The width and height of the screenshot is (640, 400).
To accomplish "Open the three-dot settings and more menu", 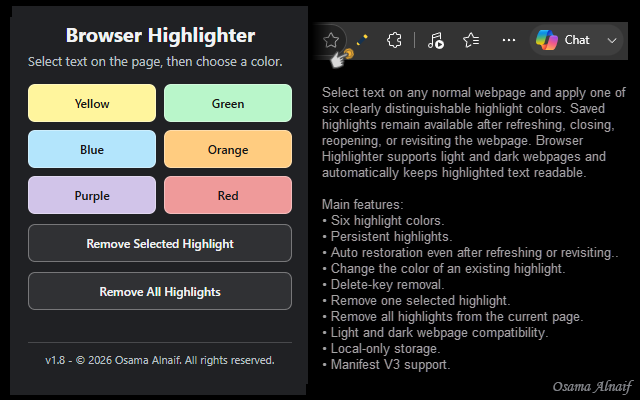I will (509, 40).
